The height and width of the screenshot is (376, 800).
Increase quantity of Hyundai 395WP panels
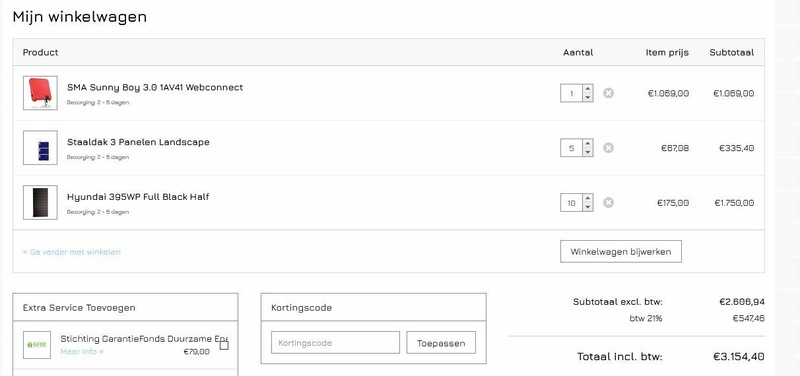pyautogui.click(x=588, y=198)
